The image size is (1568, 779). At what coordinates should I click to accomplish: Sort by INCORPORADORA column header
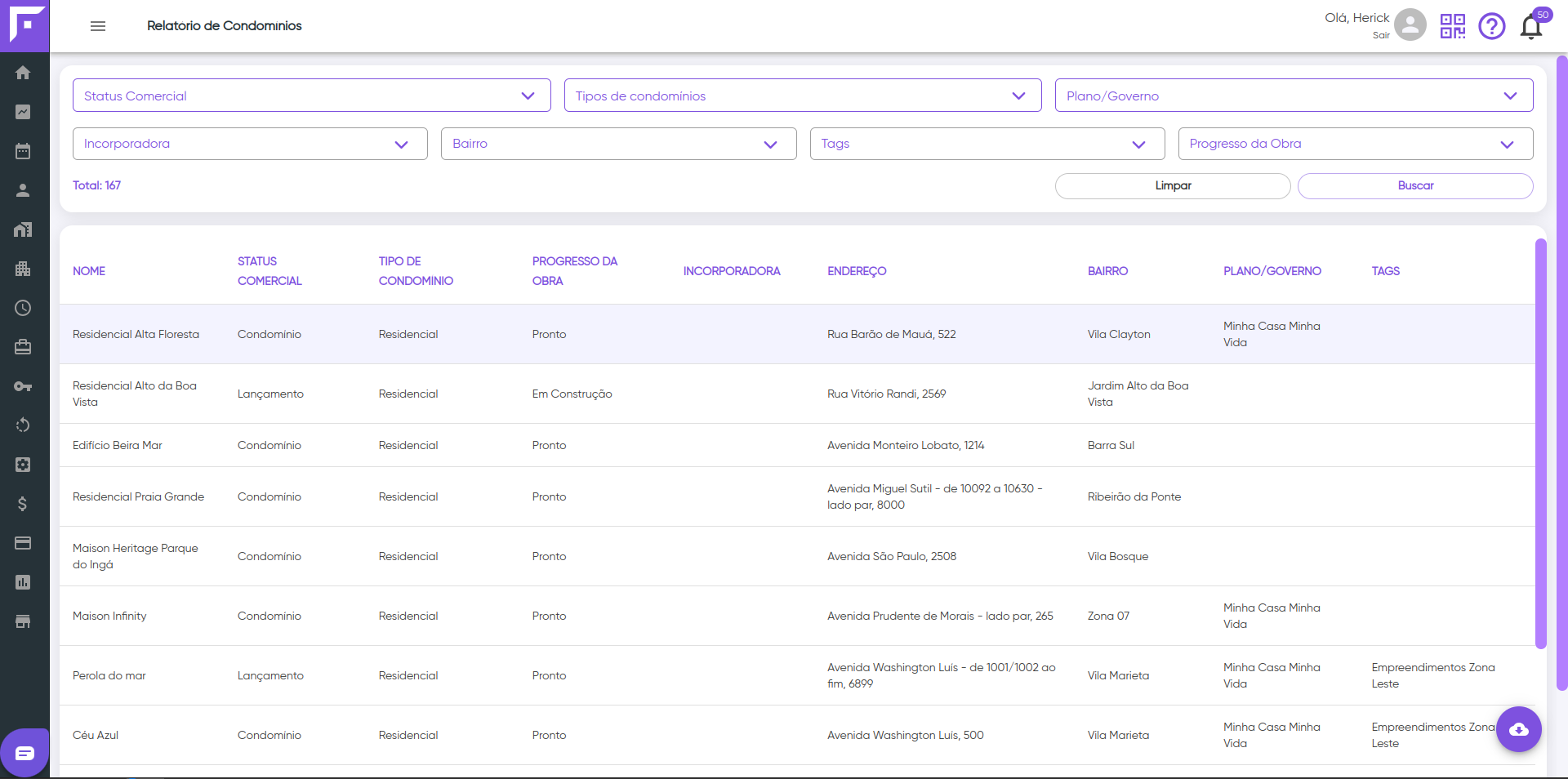pos(732,271)
